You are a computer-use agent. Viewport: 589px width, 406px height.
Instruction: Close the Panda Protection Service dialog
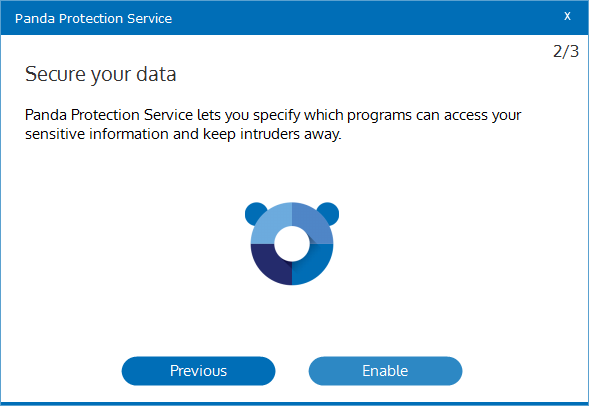click(x=567, y=16)
